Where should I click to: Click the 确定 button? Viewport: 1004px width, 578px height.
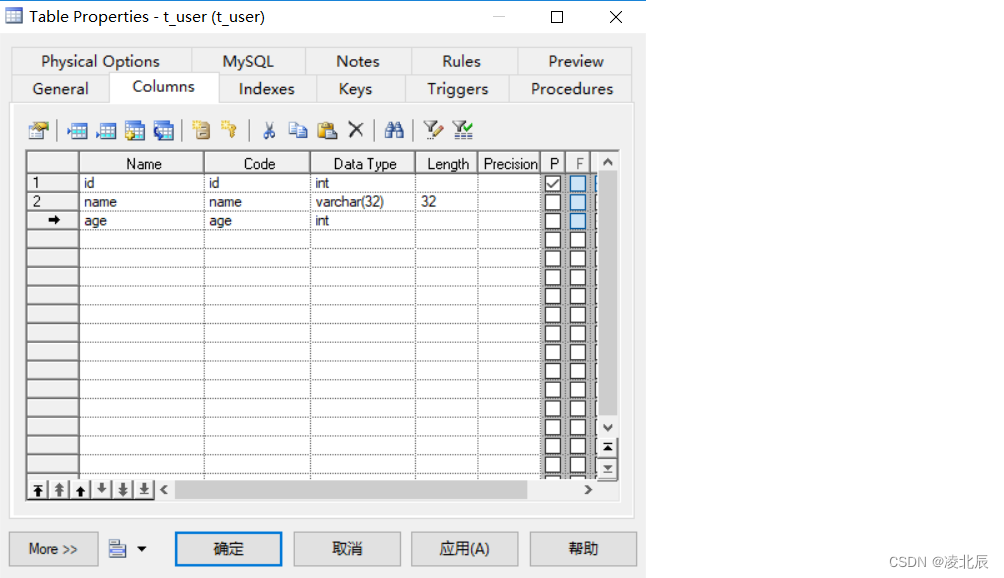tap(229, 549)
